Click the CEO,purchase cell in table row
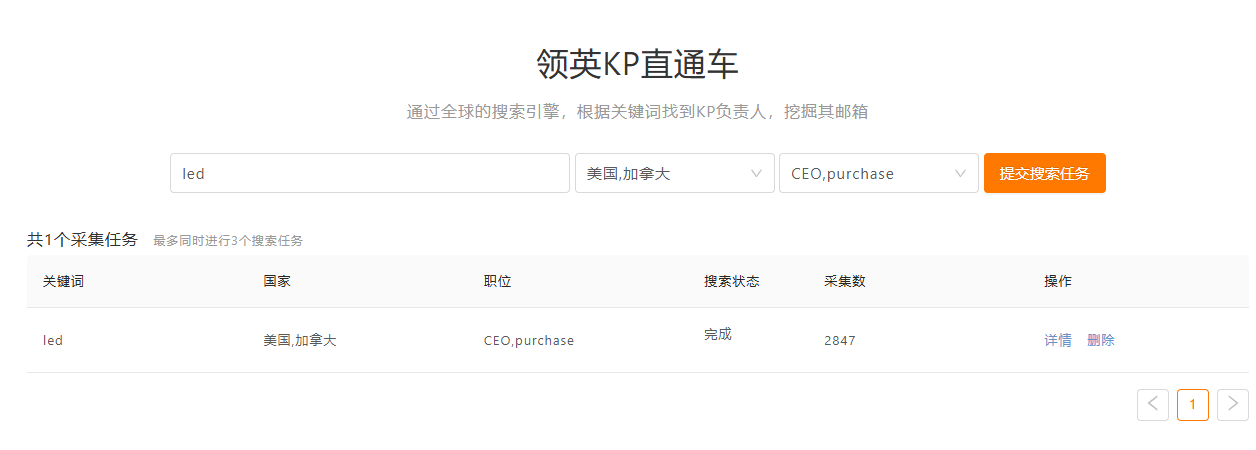 click(529, 340)
